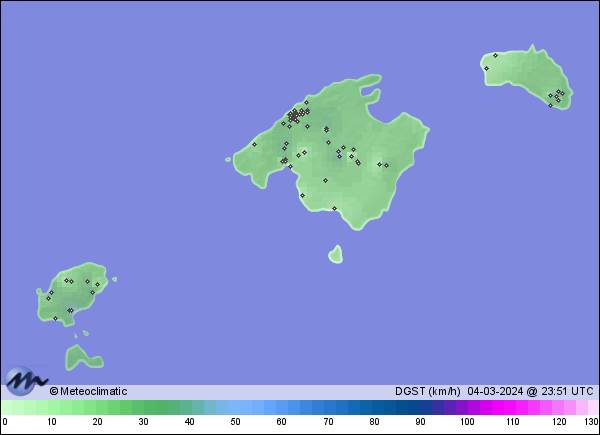Select the southernmost station marker on Ibiza
This screenshot has height=435, width=600.
pyautogui.click(x=55, y=318)
